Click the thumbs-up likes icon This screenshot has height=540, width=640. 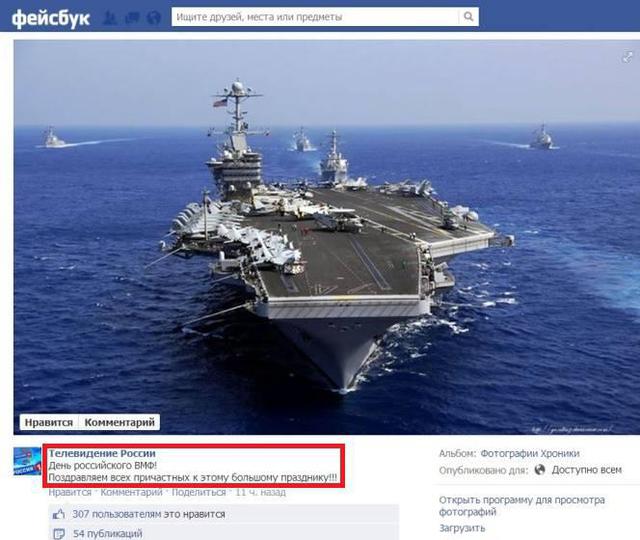coord(59,514)
